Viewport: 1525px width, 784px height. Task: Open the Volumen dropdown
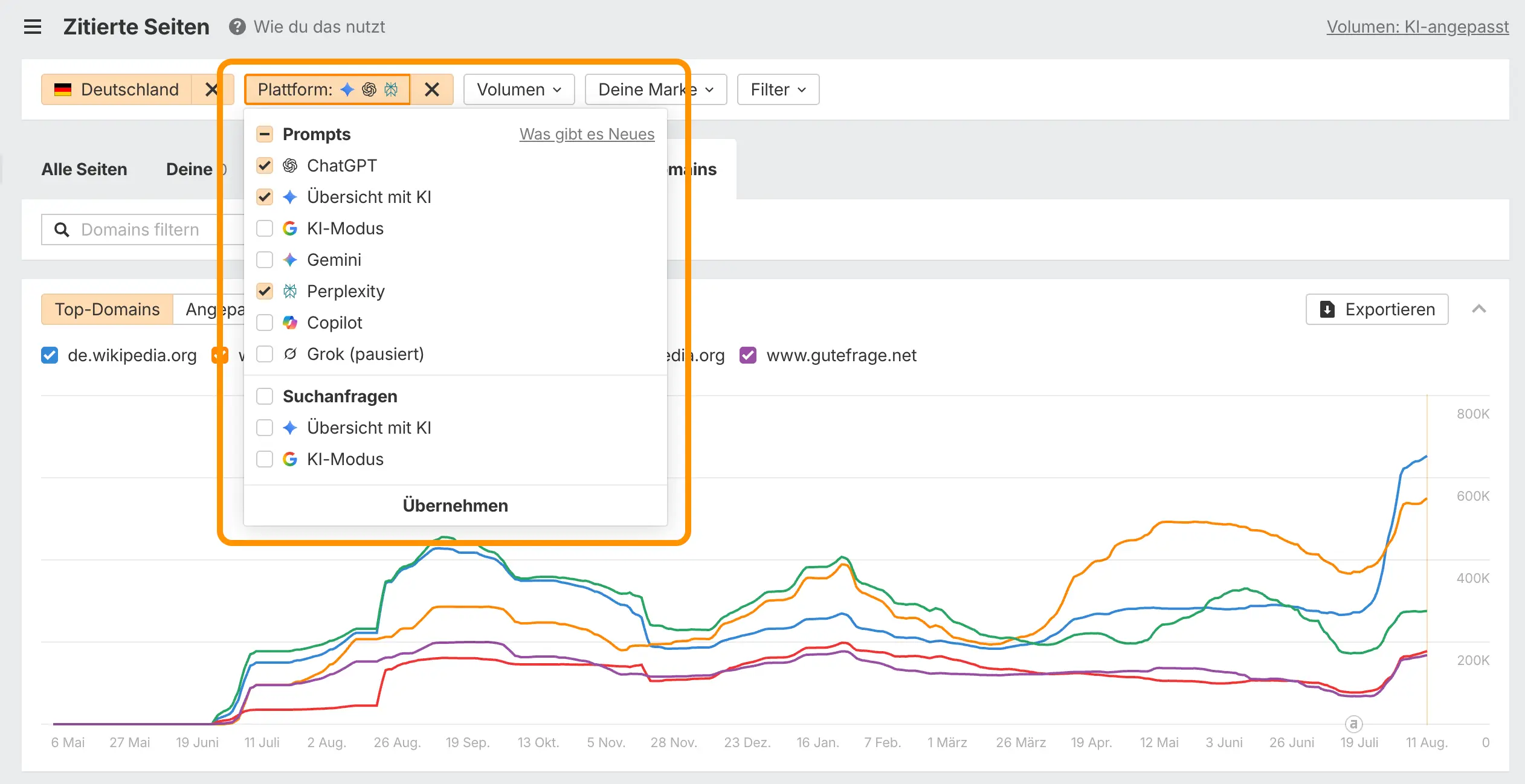tap(519, 89)
